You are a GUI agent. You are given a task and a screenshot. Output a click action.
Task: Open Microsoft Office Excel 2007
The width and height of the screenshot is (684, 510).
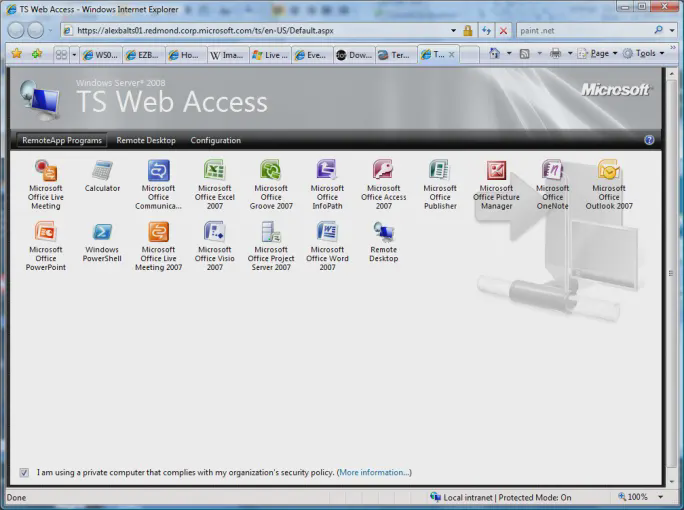[x=214, y=171]
